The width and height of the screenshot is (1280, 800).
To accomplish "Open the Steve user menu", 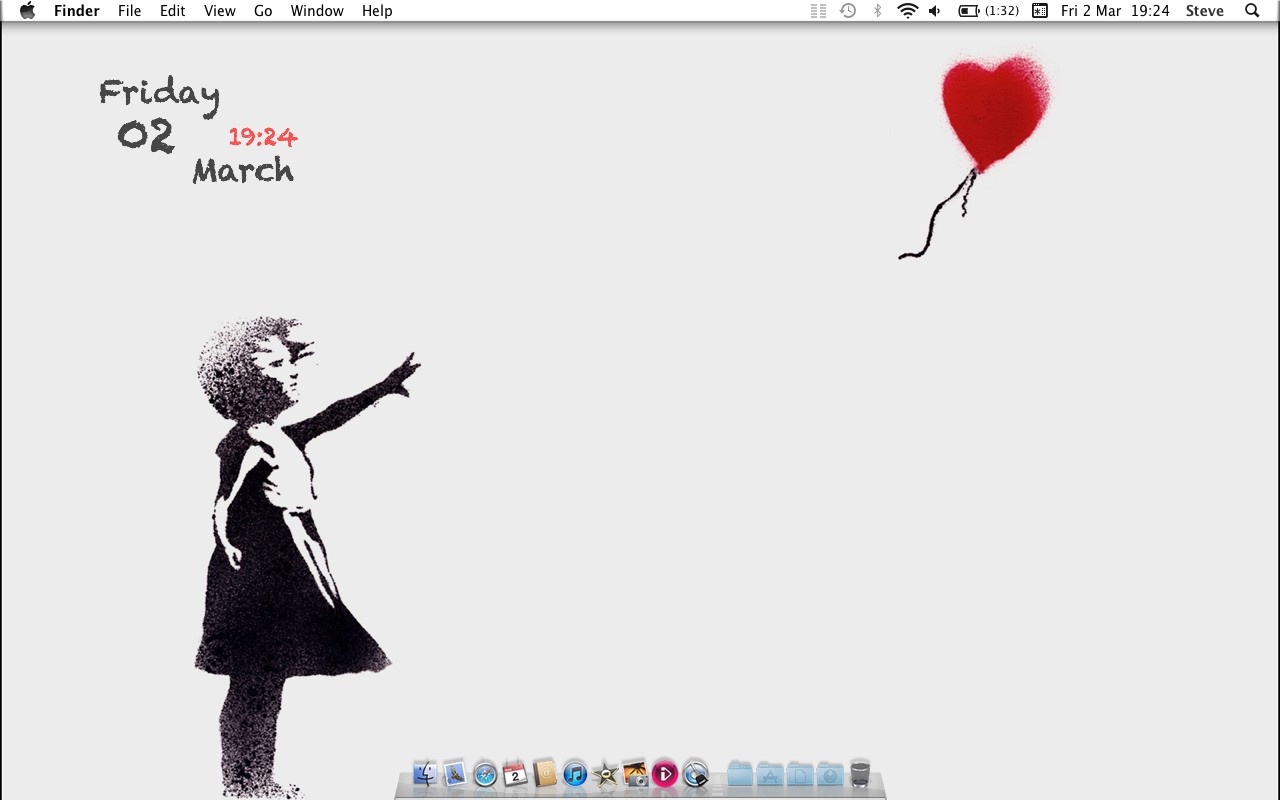I will [1205, 11].
